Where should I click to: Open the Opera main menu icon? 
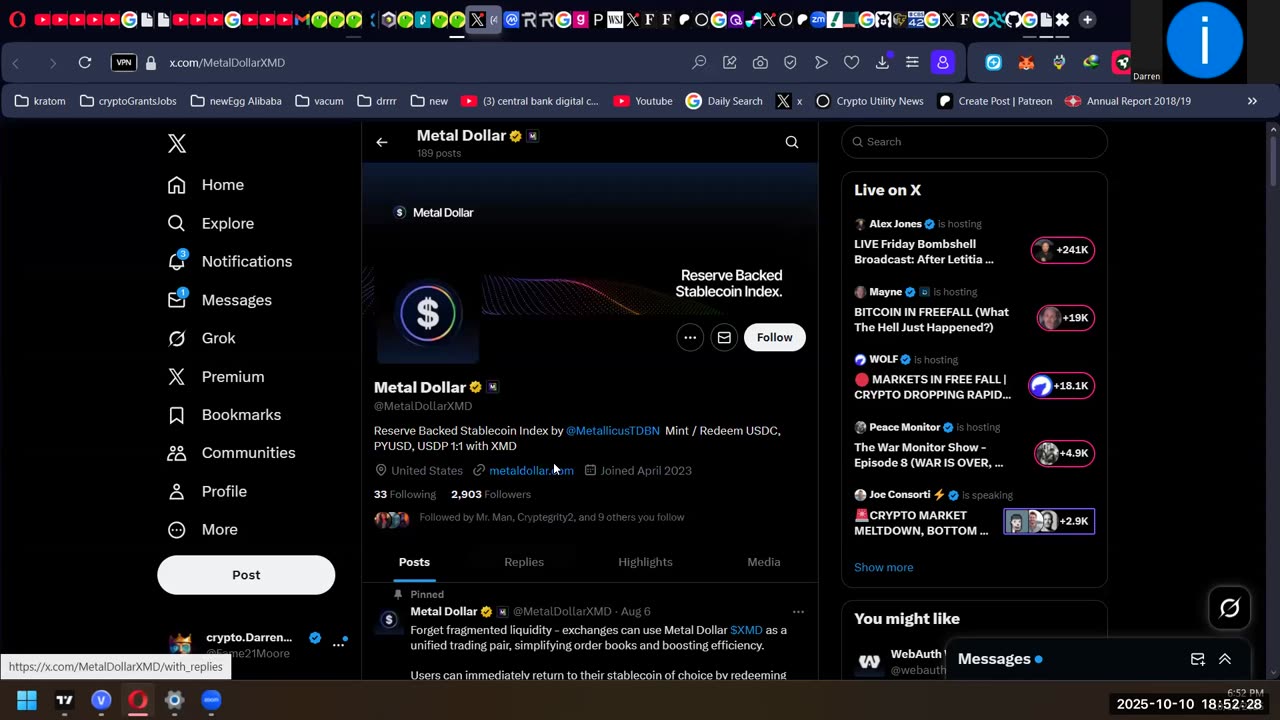[17, 20]
